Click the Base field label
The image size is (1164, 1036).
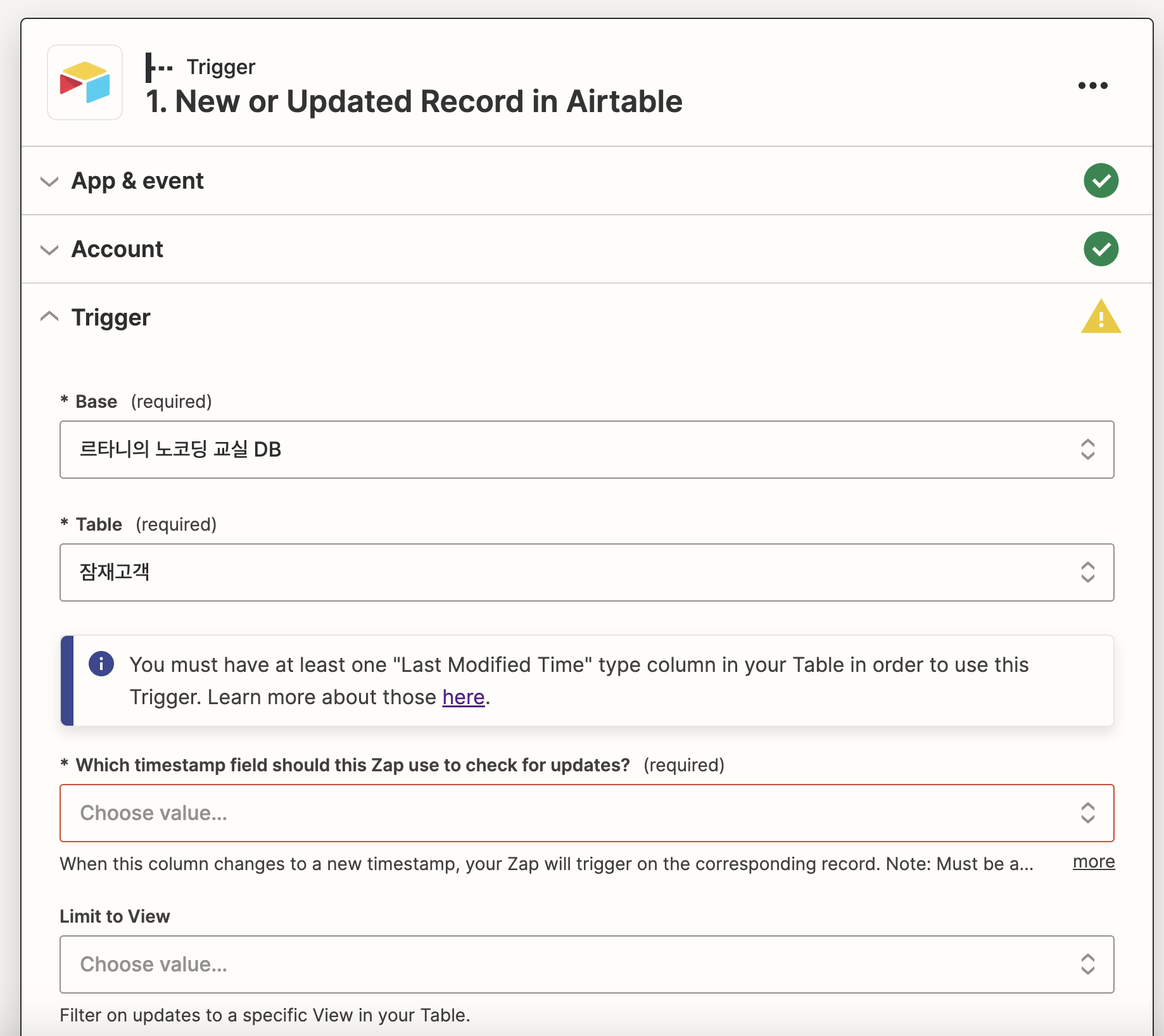[x=96, y=401]
